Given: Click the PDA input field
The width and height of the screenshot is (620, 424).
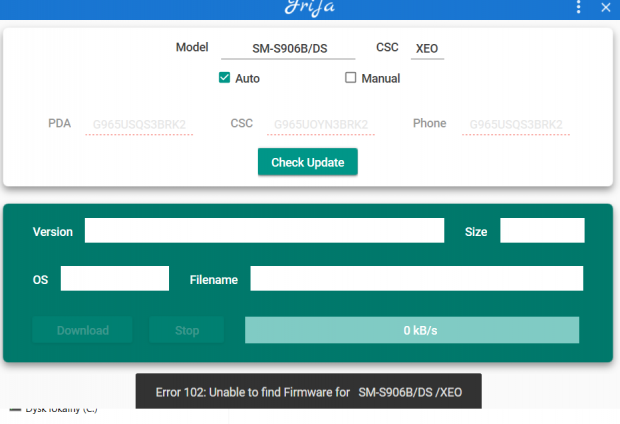Looking at the screenshot, I should click(x=139, y=125).
